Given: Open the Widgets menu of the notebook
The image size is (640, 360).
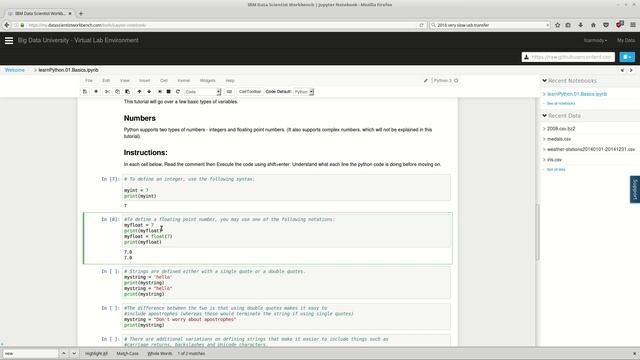Looking at the screenshot, I should click(x=208, y=81).
